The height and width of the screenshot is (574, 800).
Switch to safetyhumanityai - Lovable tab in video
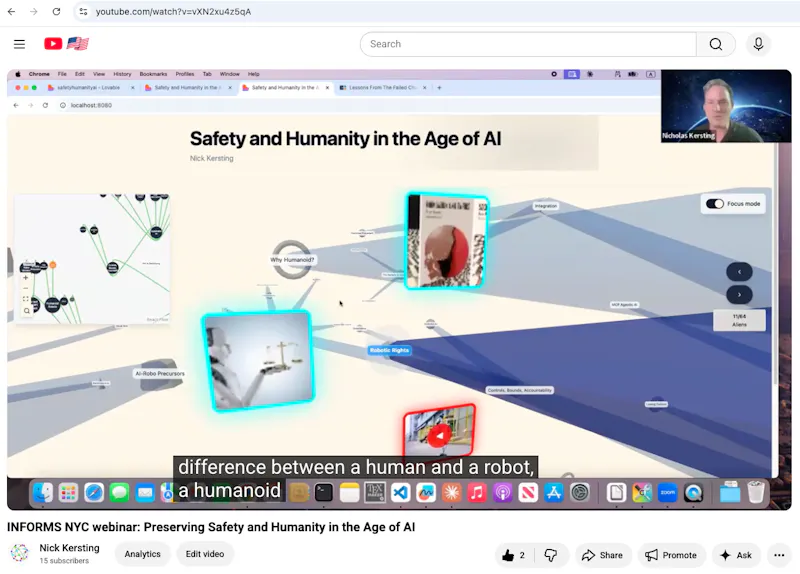(89, 88)
